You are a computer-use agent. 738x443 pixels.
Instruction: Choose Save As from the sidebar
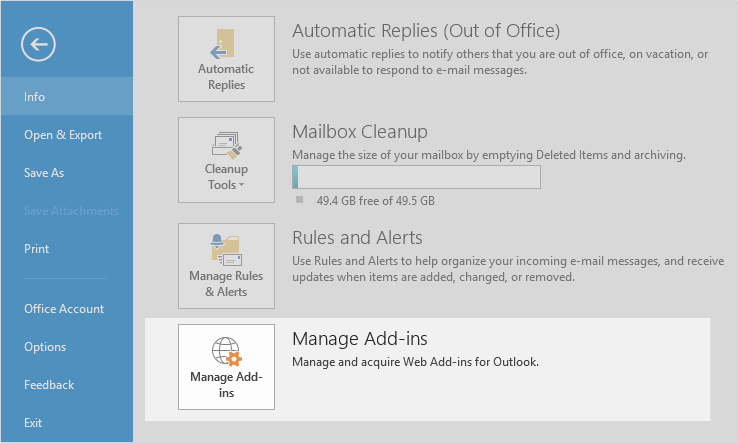pos(44,173)
